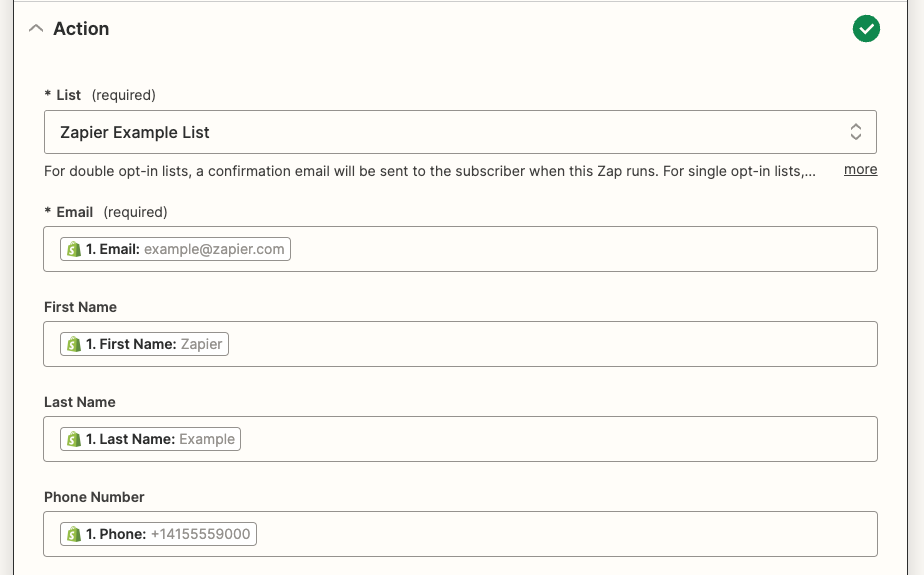The height and width of the screenshot is (575, 924).
Task: Click the List dropdown up-down arrows
Action: (856, 132)
